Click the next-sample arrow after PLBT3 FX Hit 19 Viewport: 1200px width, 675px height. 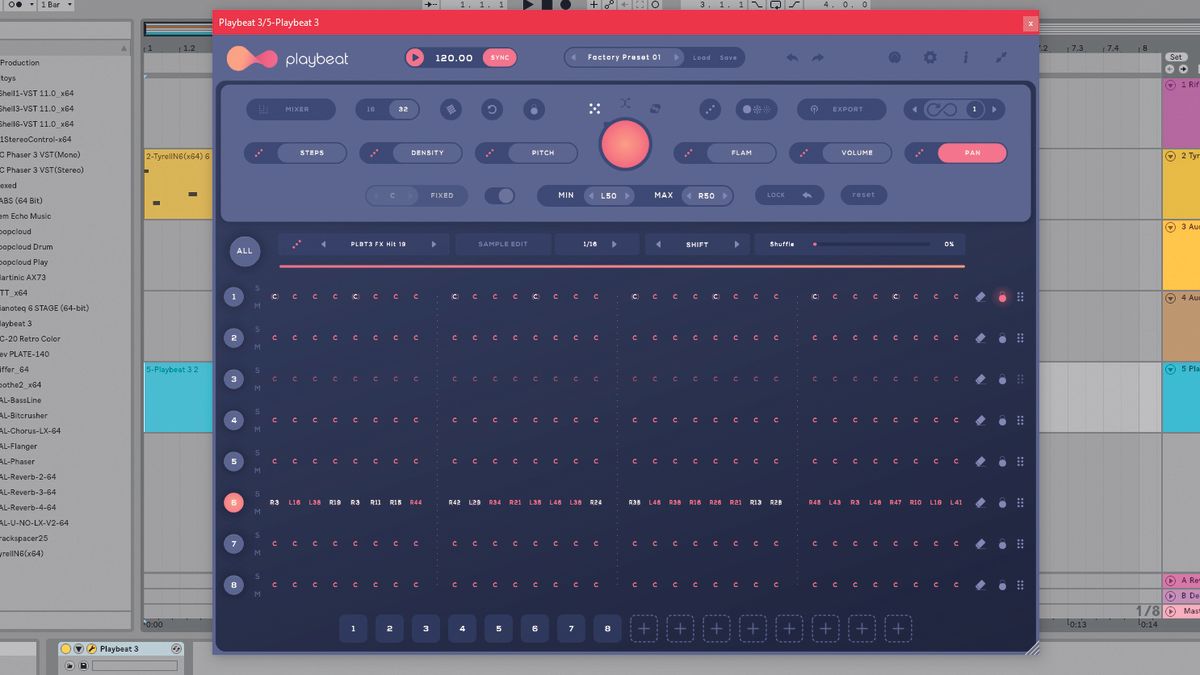[434, 243]
